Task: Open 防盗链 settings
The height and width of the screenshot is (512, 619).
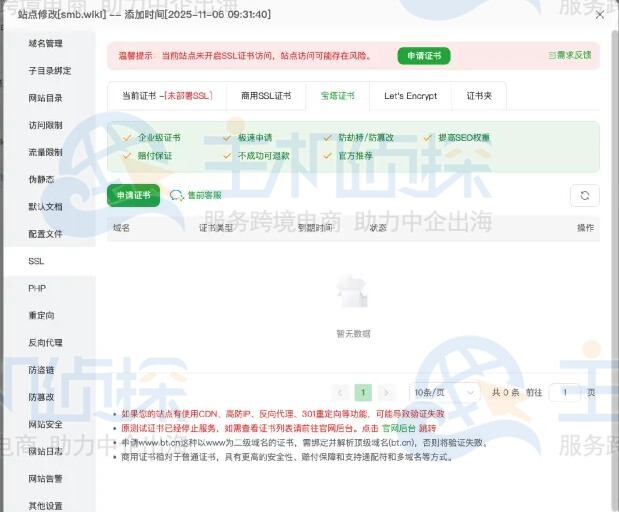Action: 41,370
